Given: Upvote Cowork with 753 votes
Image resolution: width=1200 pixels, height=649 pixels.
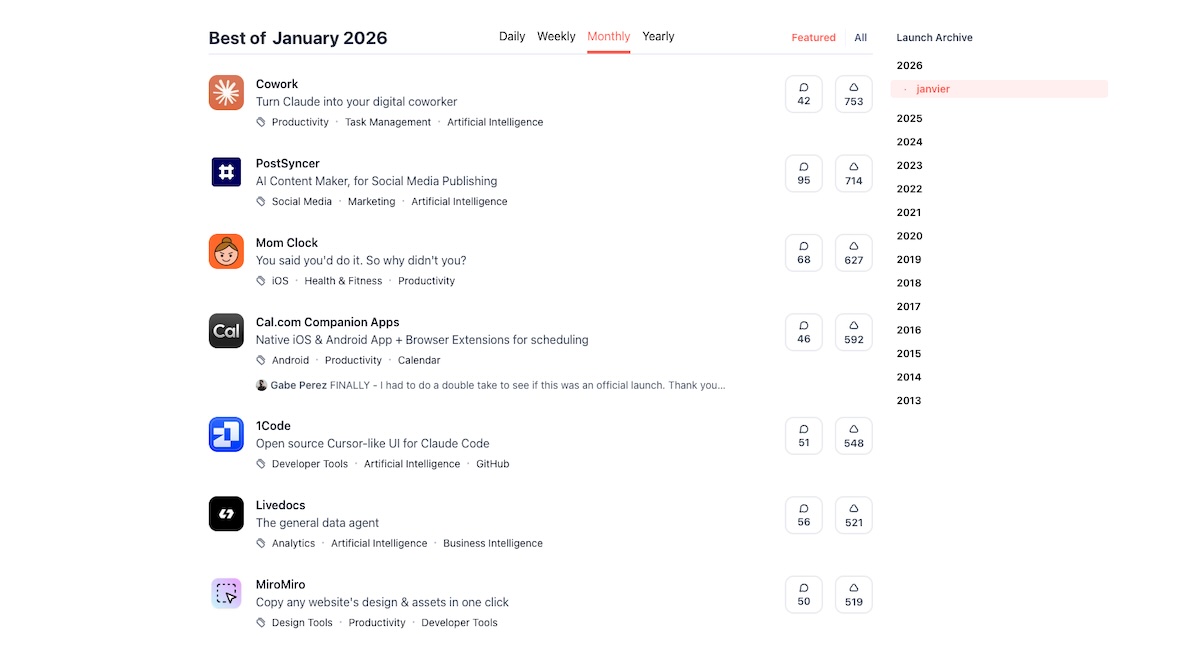Looking at the screenshot, I should (x=853, y=94).
